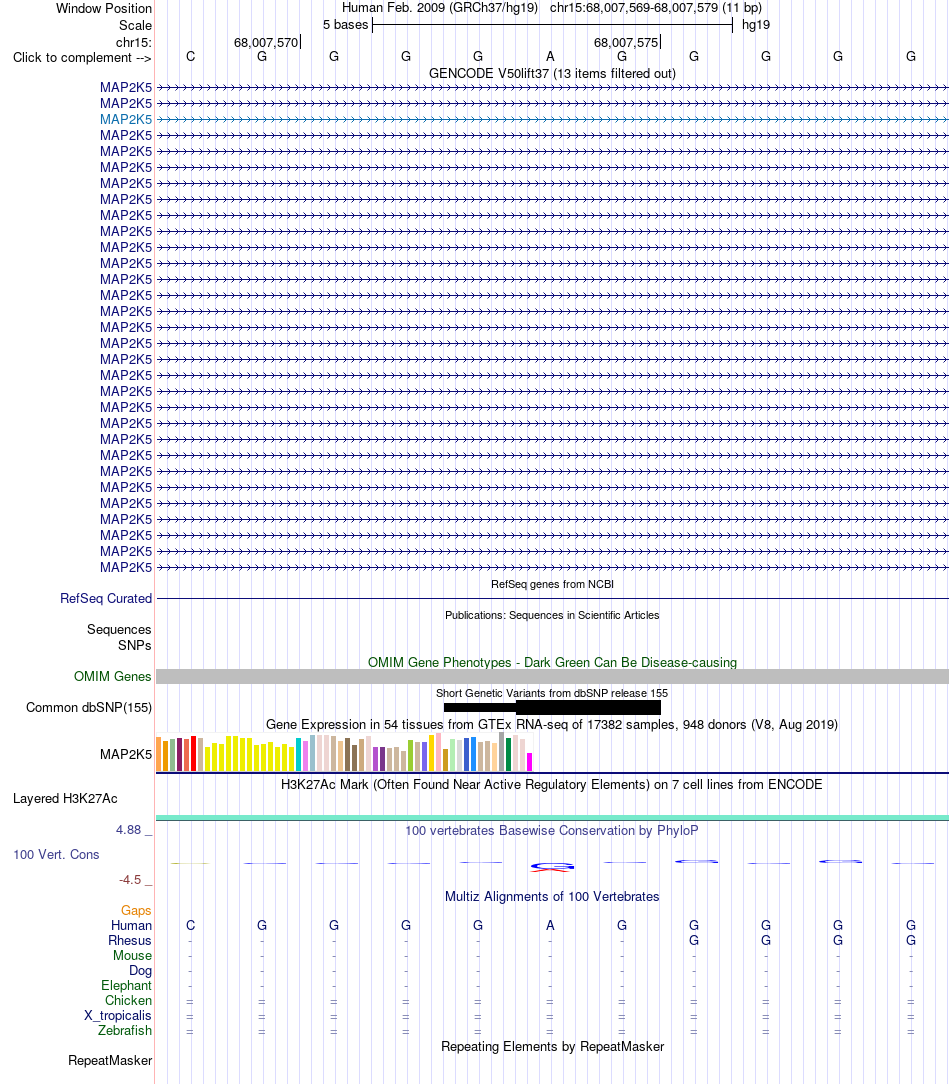
Task: Click the 'C' base in the complement row
Action: 191,57
